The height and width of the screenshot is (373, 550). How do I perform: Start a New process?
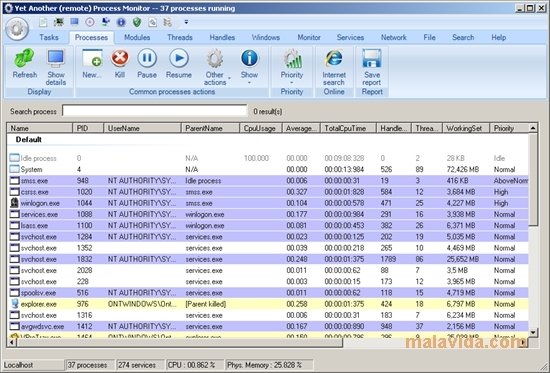click(92, 64)
